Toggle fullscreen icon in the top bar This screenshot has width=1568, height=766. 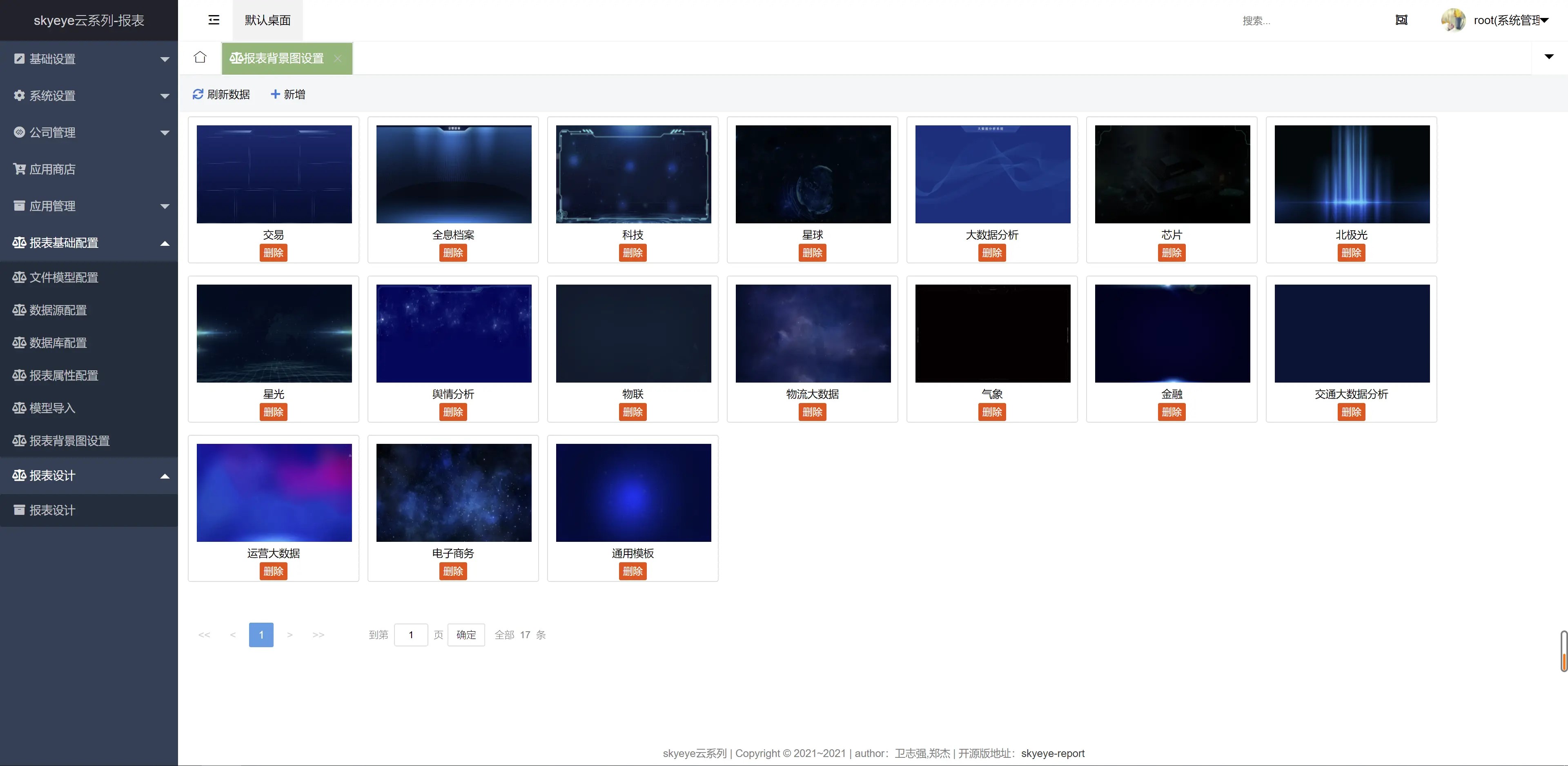pyautogui.click(x=1401, y=20)
